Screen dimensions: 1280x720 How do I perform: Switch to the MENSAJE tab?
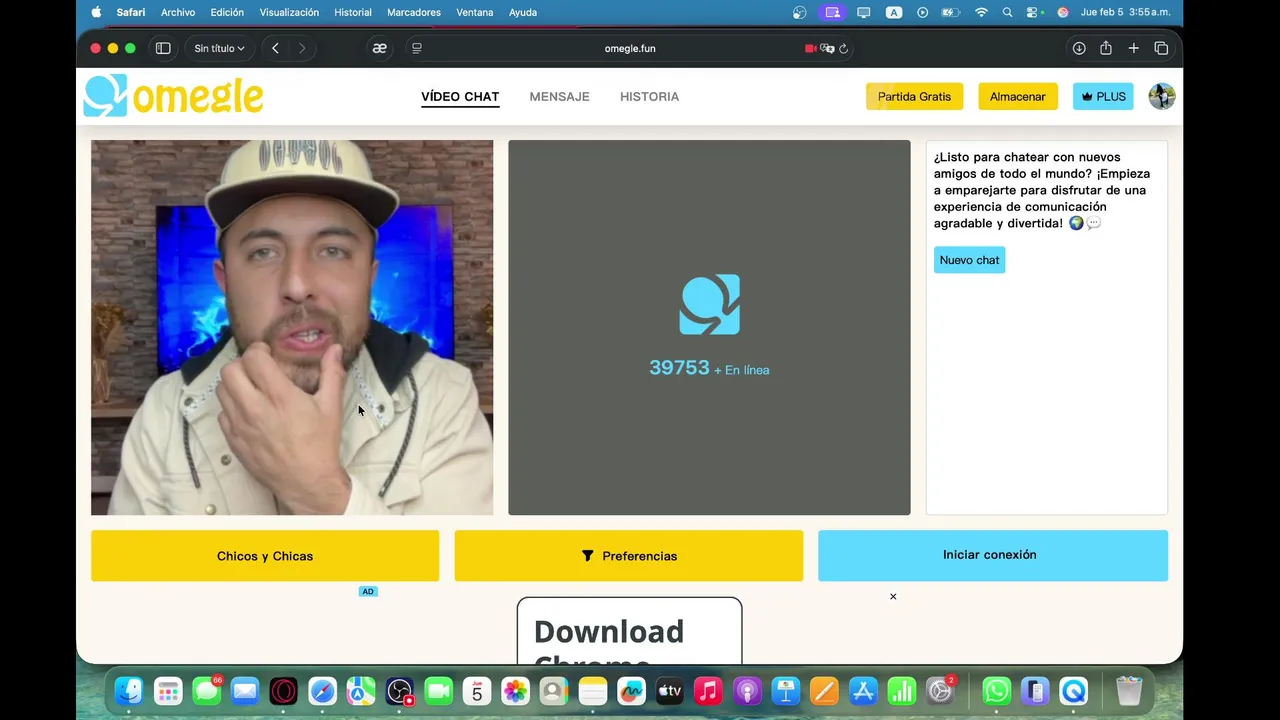point(559,97)
